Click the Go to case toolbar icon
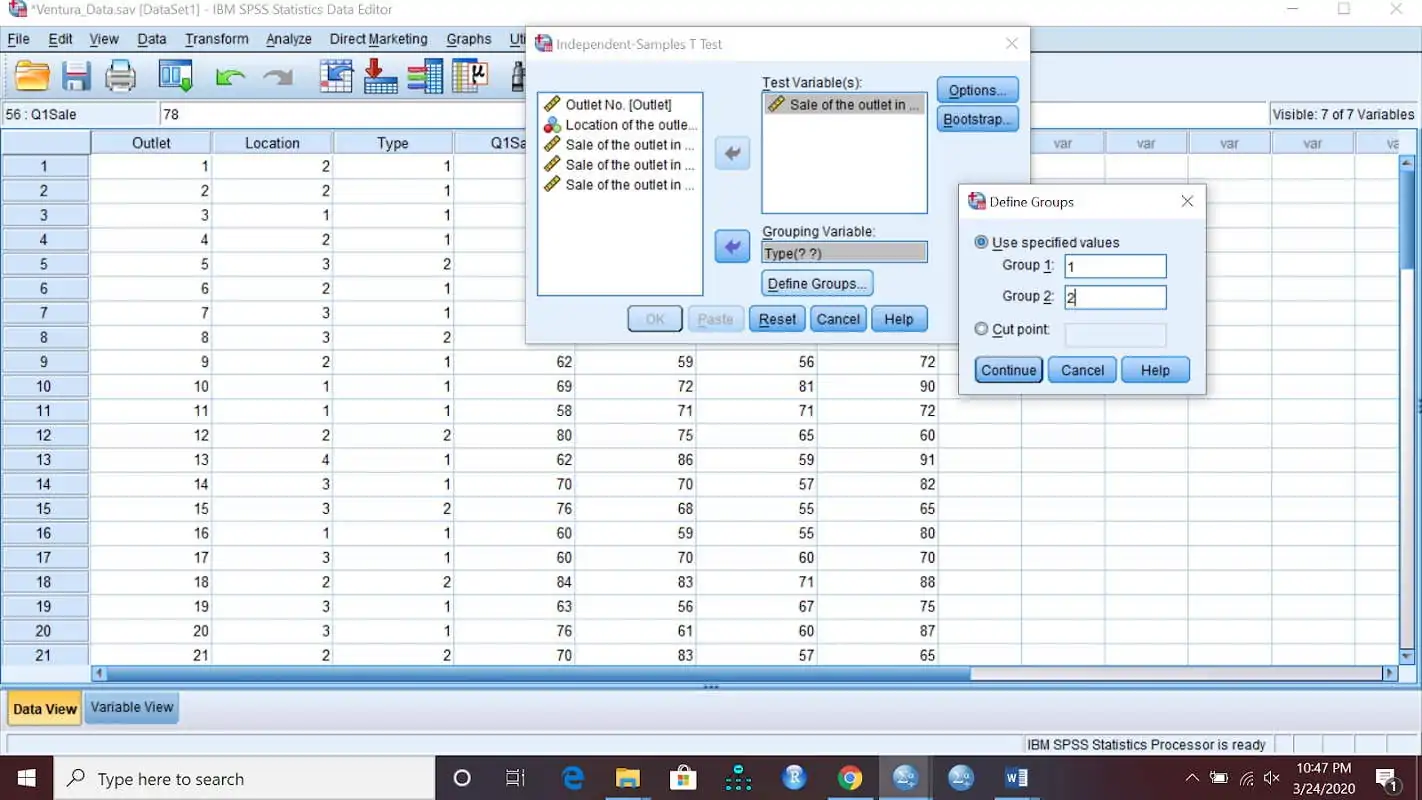 pyautogui.click(x=336, y=76)
